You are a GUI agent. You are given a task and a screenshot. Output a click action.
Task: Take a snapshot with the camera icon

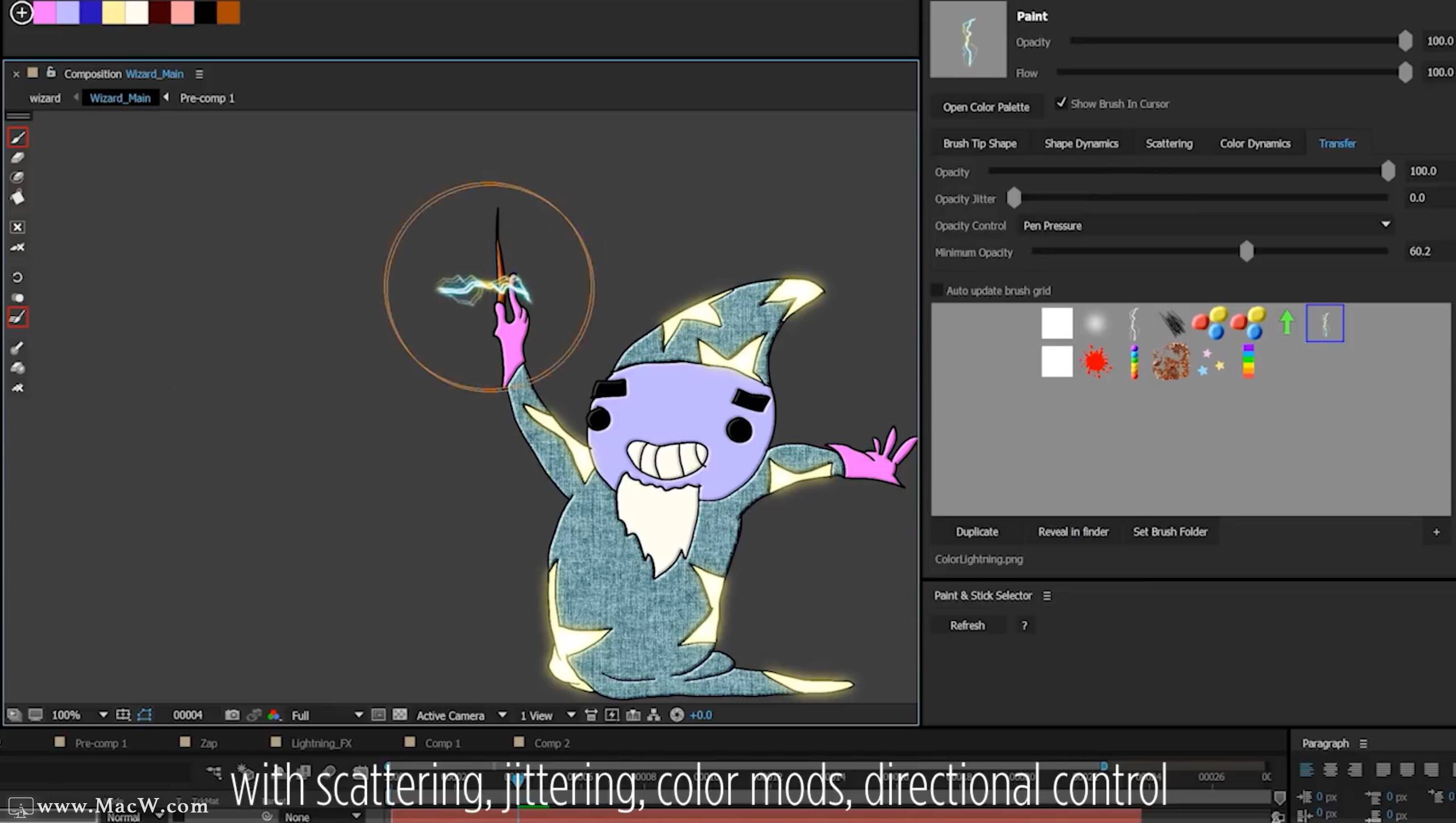pos(232,715)
